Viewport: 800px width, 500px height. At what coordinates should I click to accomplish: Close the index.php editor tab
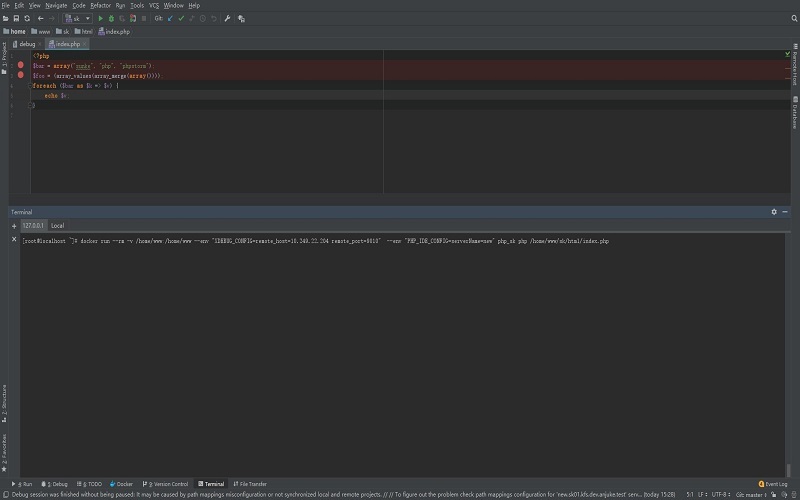coord(84,44)
